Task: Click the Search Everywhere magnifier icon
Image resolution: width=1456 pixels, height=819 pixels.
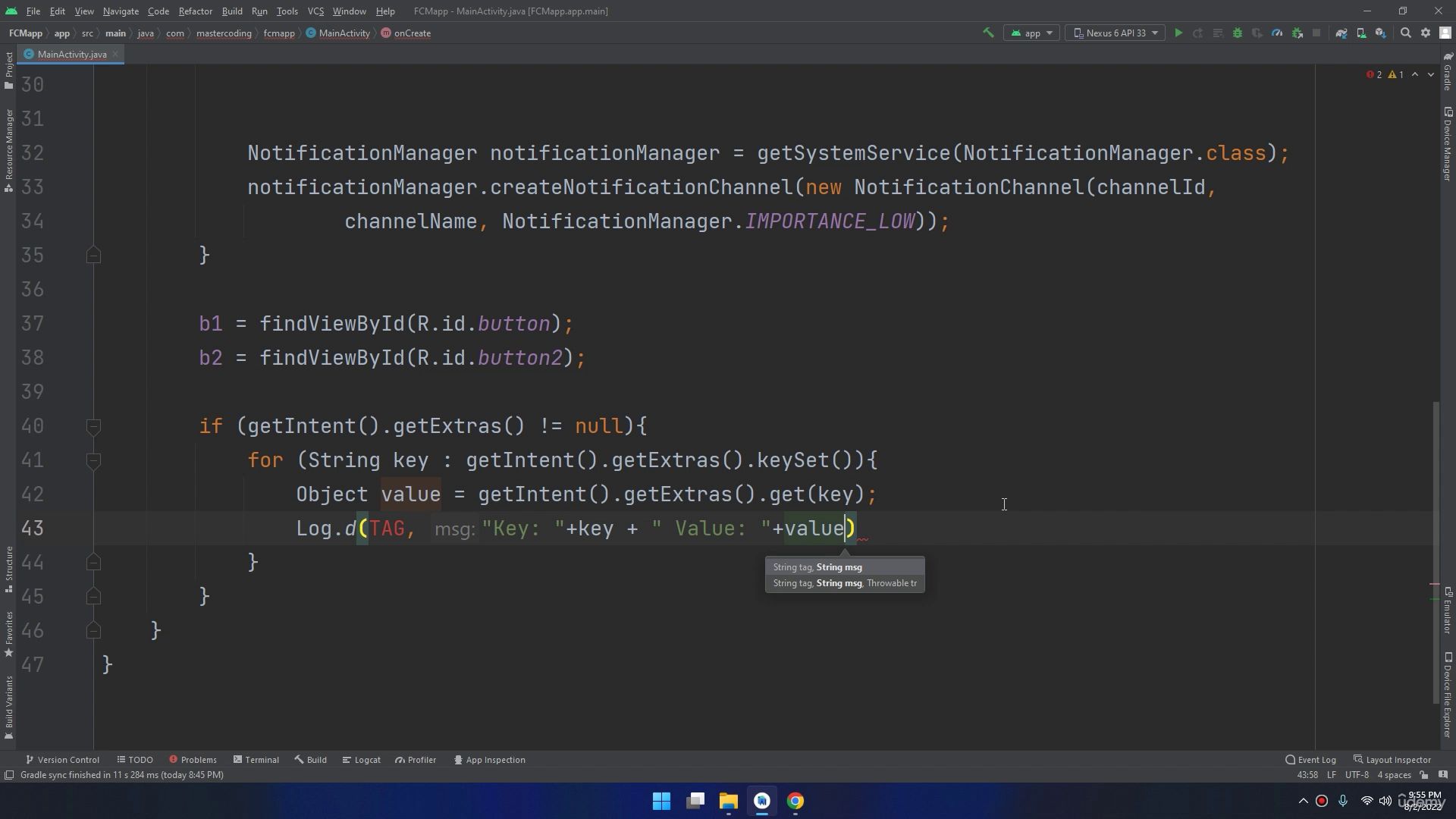Action: click(1406, 33)
